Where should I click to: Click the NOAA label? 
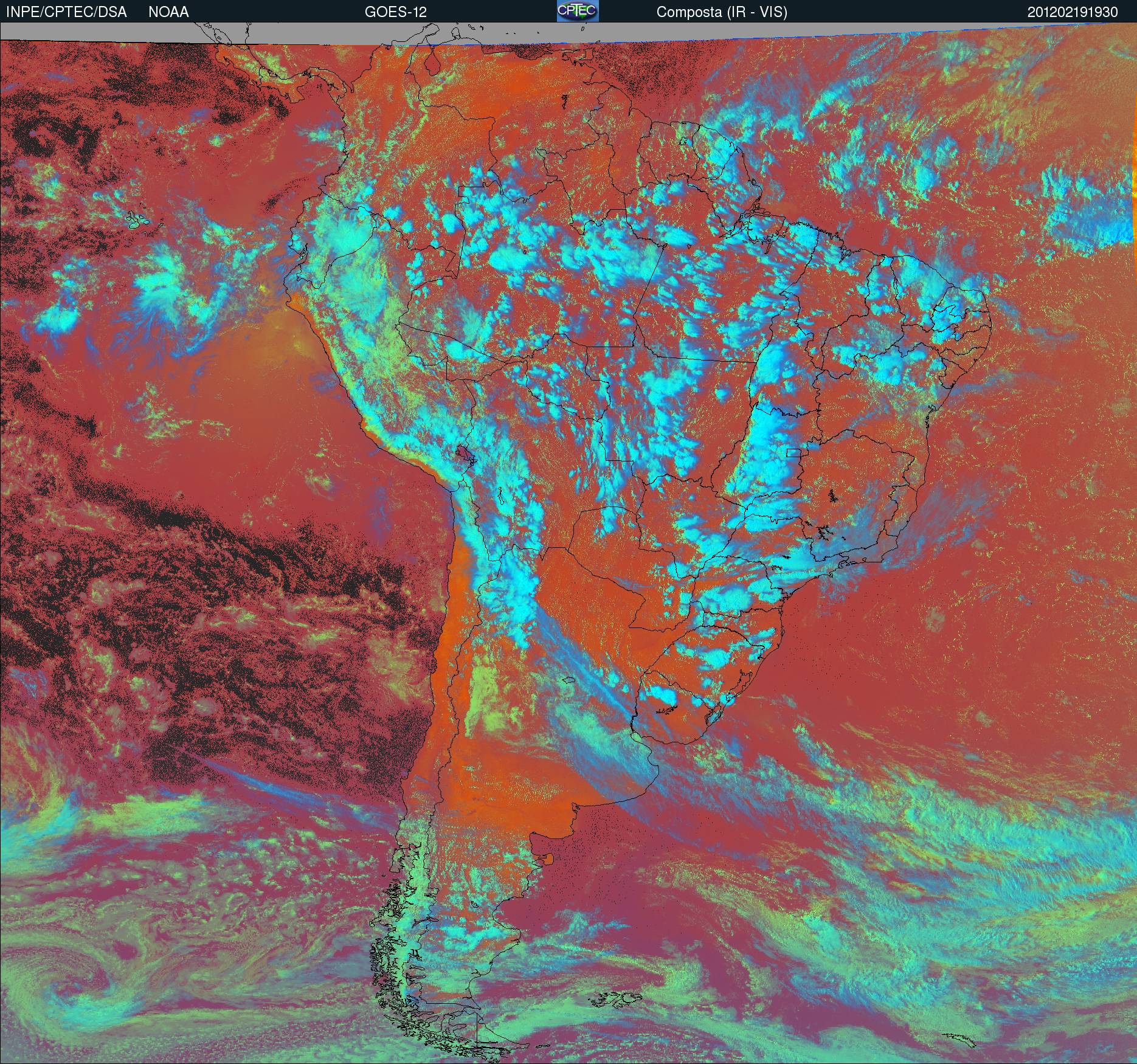[168, 12]
